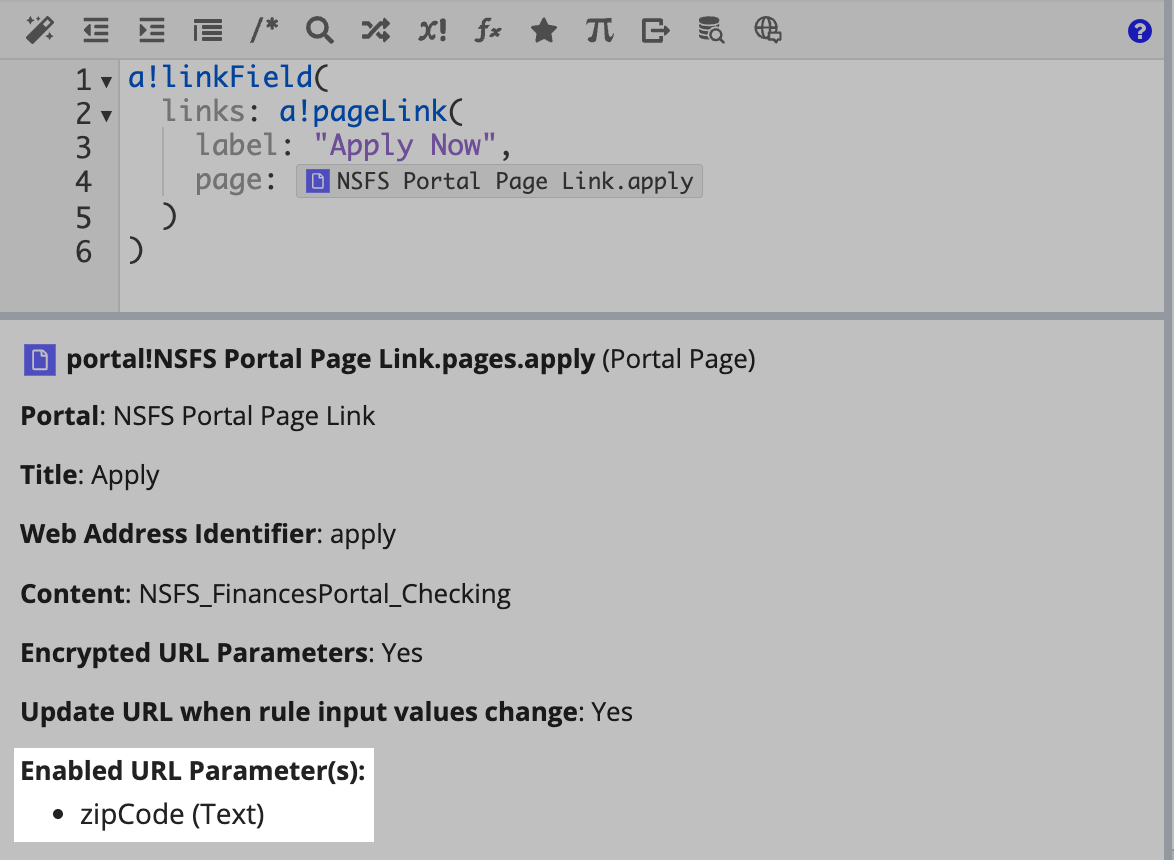Click heading portal!NSFS Portal Page Link.pages.apply
1174x860 pixels.
pyautogui.click(x=330, y=359)
